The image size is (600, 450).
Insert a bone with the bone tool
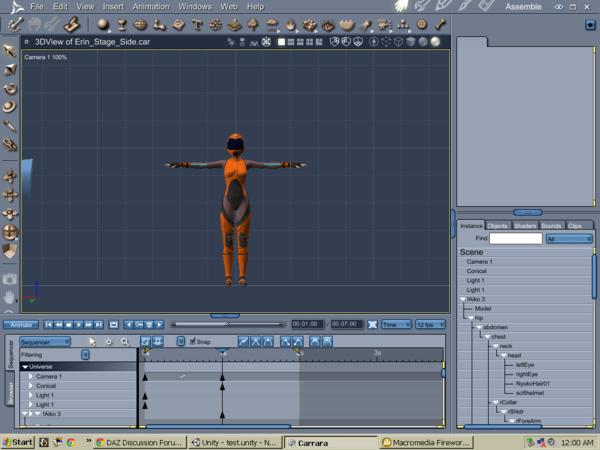click(x=440, y=24)
